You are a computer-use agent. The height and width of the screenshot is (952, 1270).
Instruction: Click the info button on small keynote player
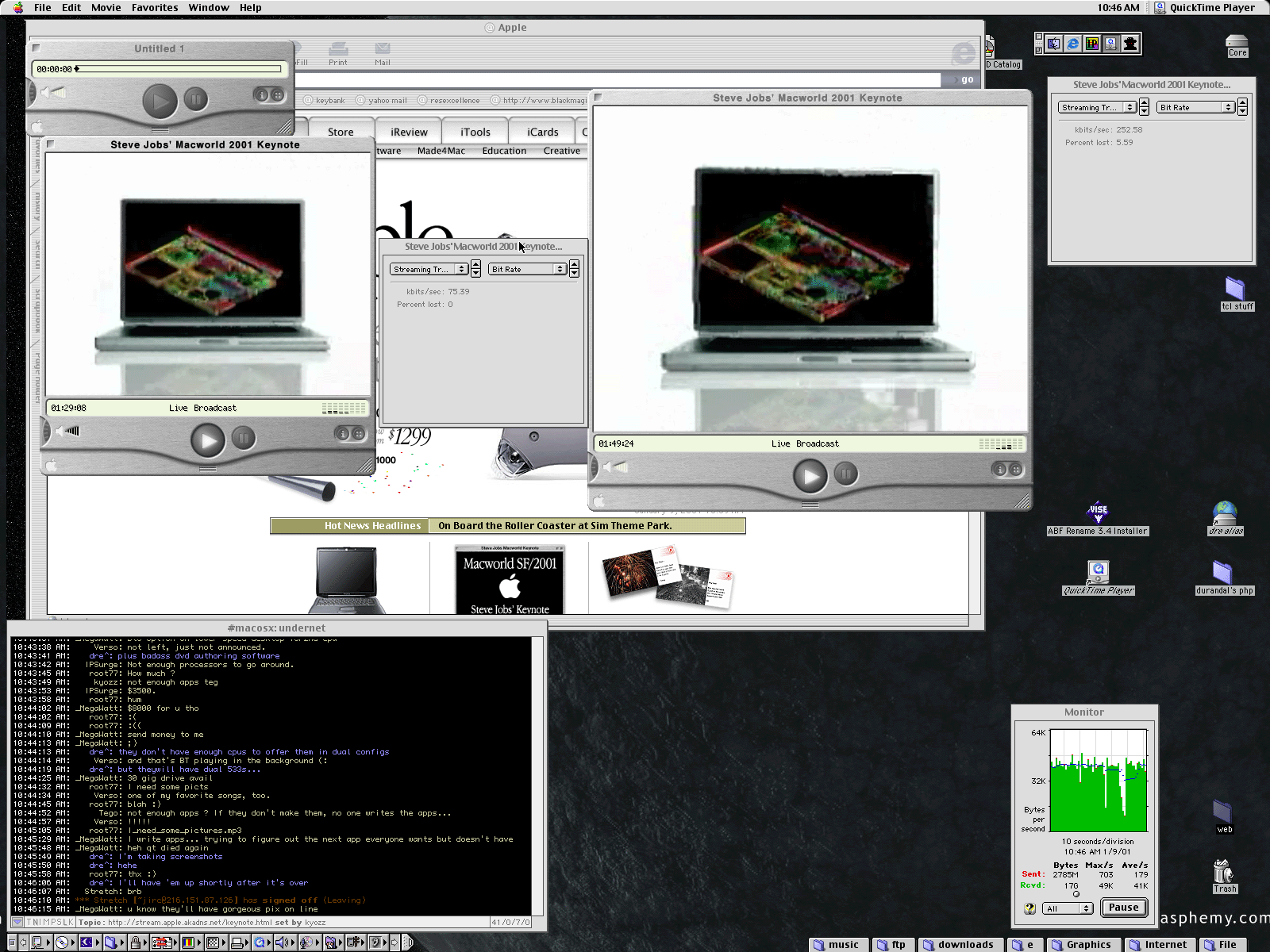coord(342,433)
